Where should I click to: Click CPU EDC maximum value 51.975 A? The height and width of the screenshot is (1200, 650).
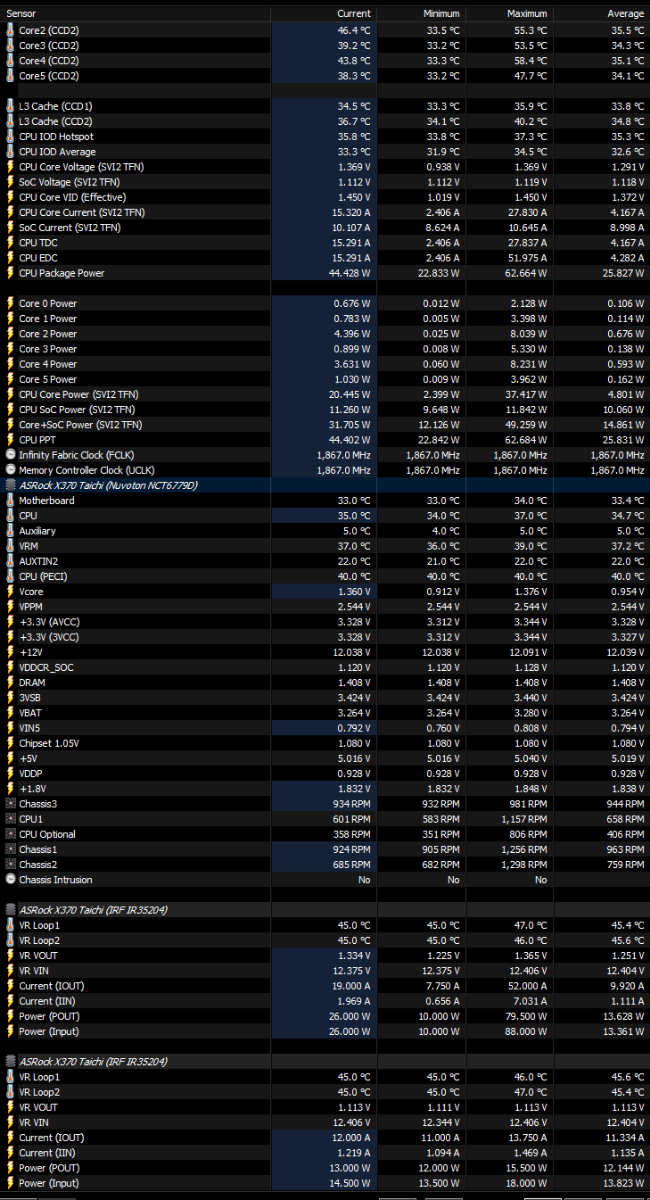(526, 258)
